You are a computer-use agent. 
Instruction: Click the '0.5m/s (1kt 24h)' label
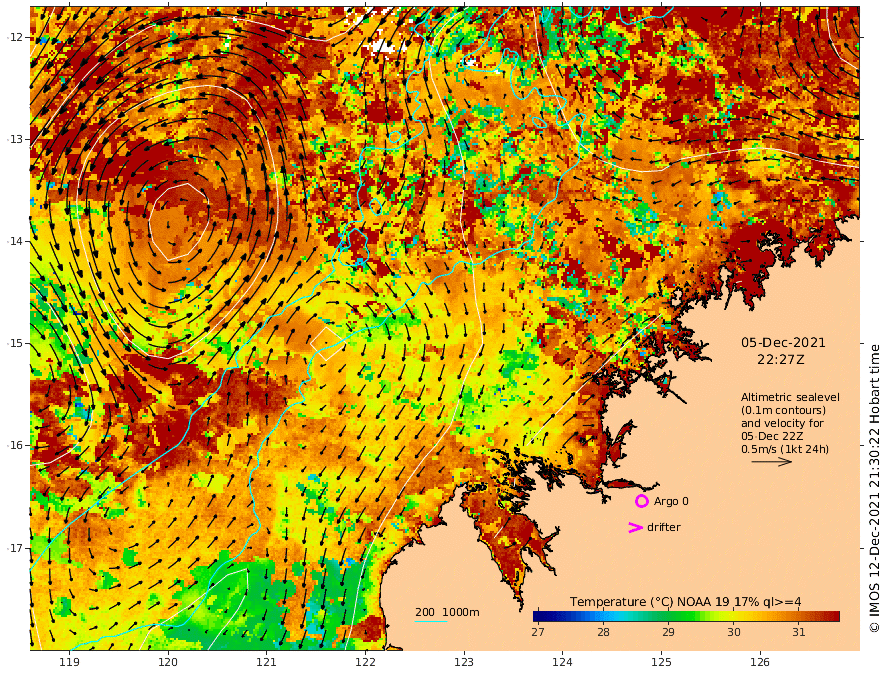tap(785, 449)
